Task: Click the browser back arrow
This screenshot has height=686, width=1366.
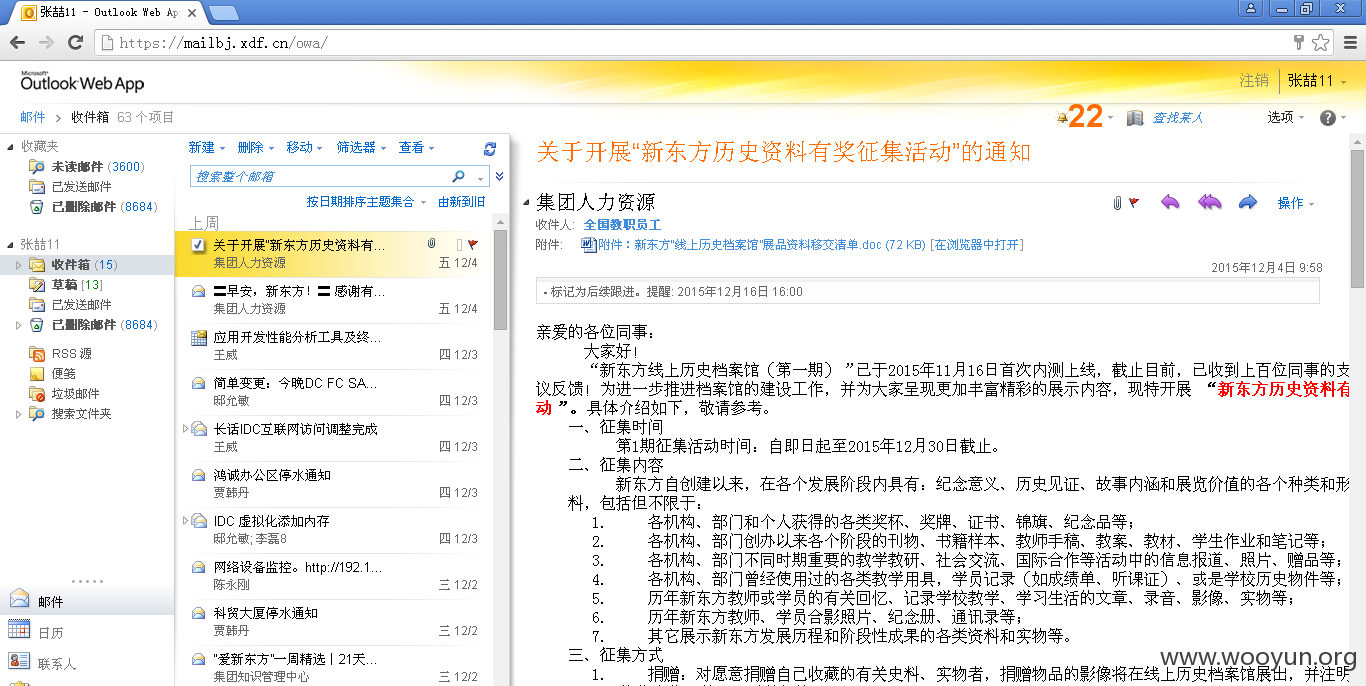Action: tap(17, 43)
